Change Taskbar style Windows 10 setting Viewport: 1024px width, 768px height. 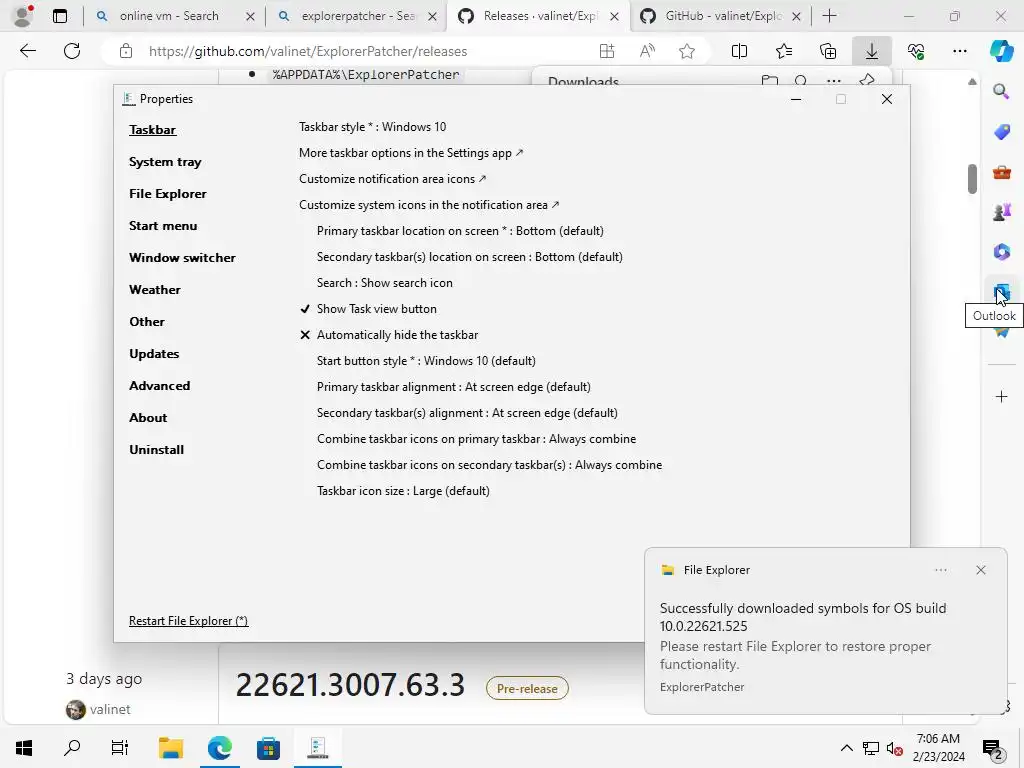point(373,127)
